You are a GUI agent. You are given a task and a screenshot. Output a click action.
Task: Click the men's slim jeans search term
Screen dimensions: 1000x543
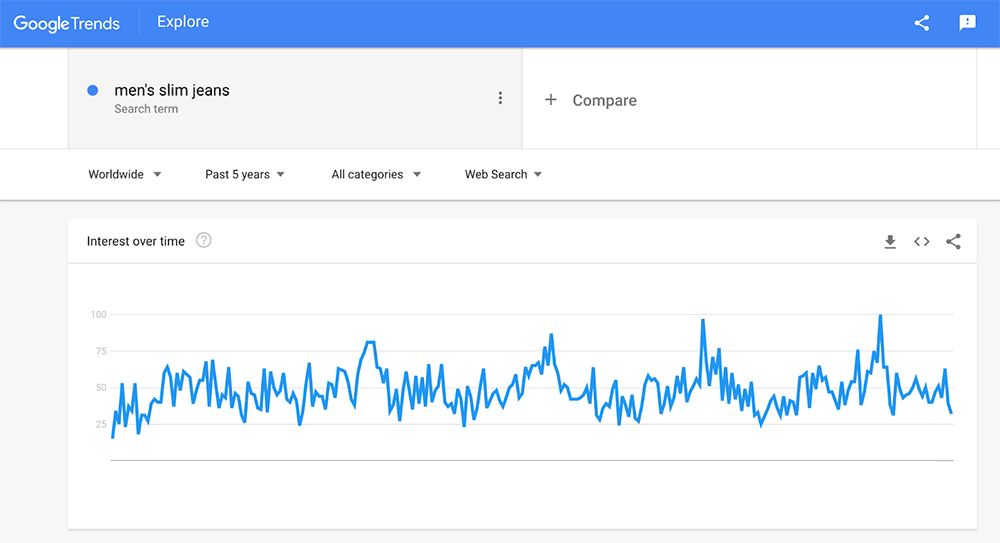point(172,90)
